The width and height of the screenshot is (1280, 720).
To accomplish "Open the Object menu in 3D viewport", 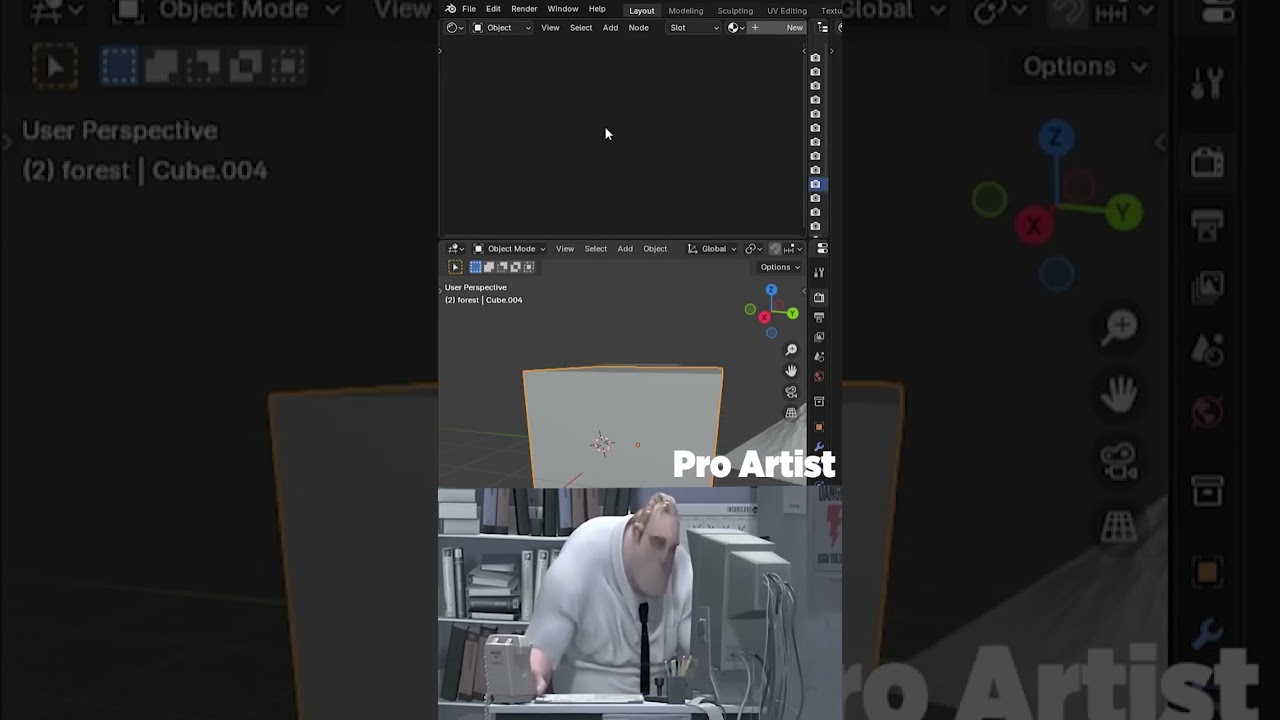I will tap(655, 249).
